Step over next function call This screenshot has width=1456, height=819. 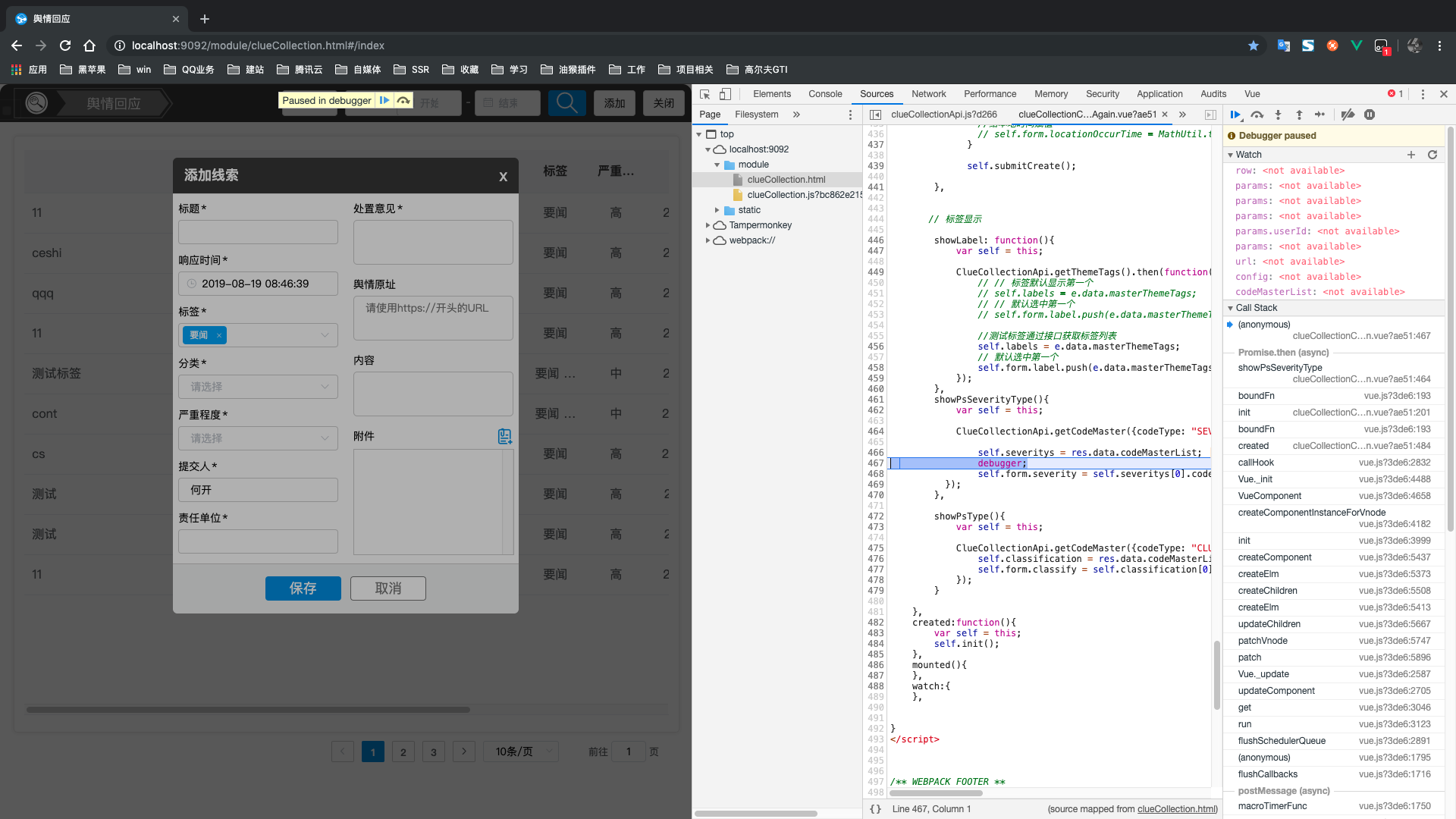(x=1257, y=115)
